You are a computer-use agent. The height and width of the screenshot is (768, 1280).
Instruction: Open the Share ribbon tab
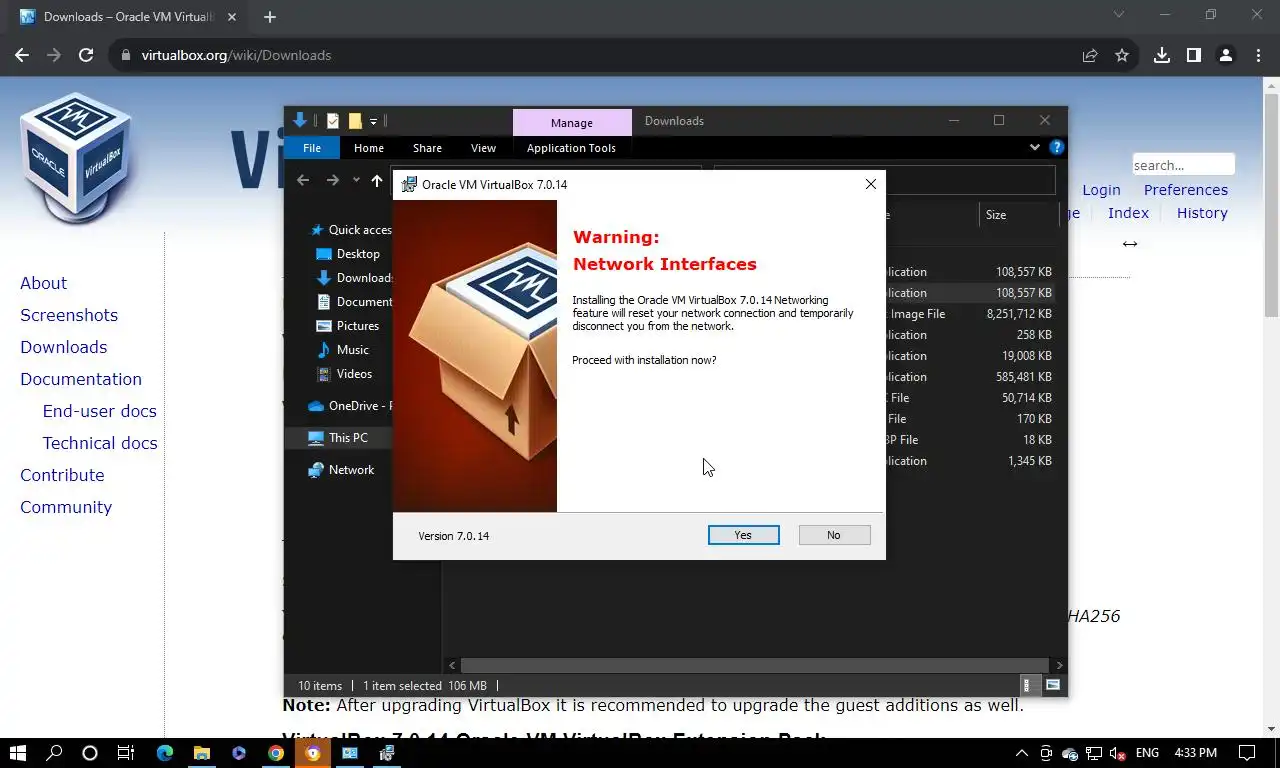click(x=427, y=148)
